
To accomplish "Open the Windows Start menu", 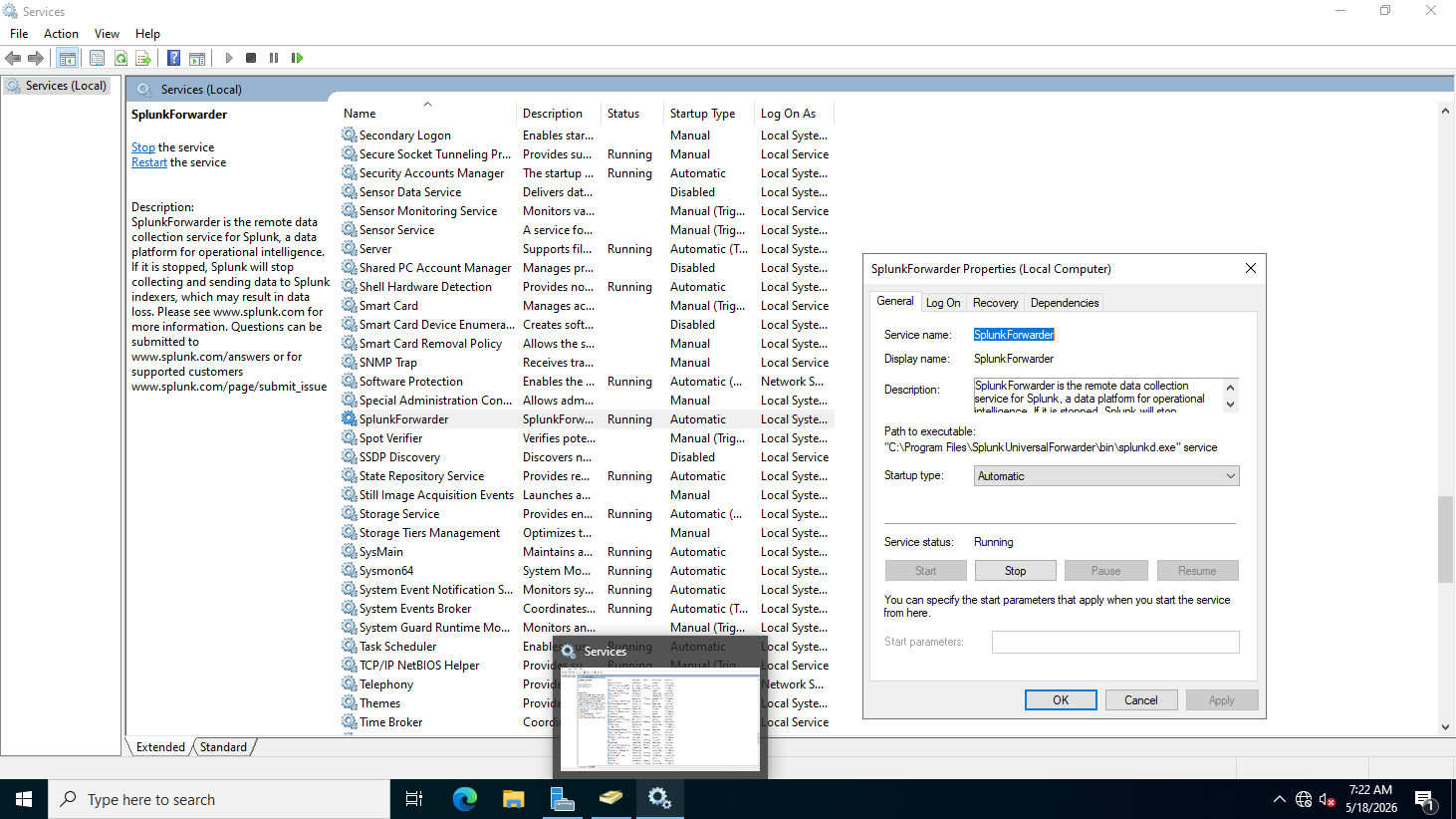I will pos(24,799).
